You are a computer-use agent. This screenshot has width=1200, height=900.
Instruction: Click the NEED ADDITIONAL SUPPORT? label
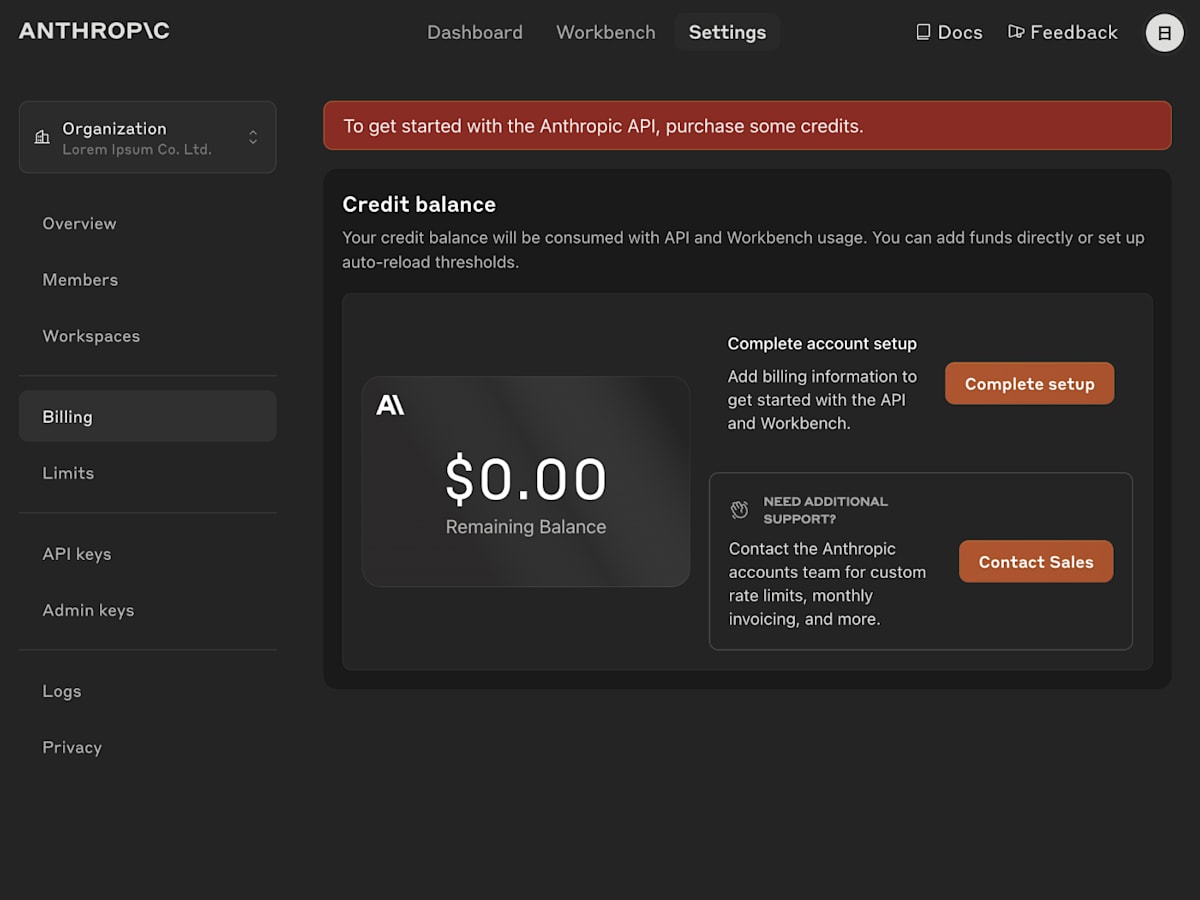[x=826, y=510]
